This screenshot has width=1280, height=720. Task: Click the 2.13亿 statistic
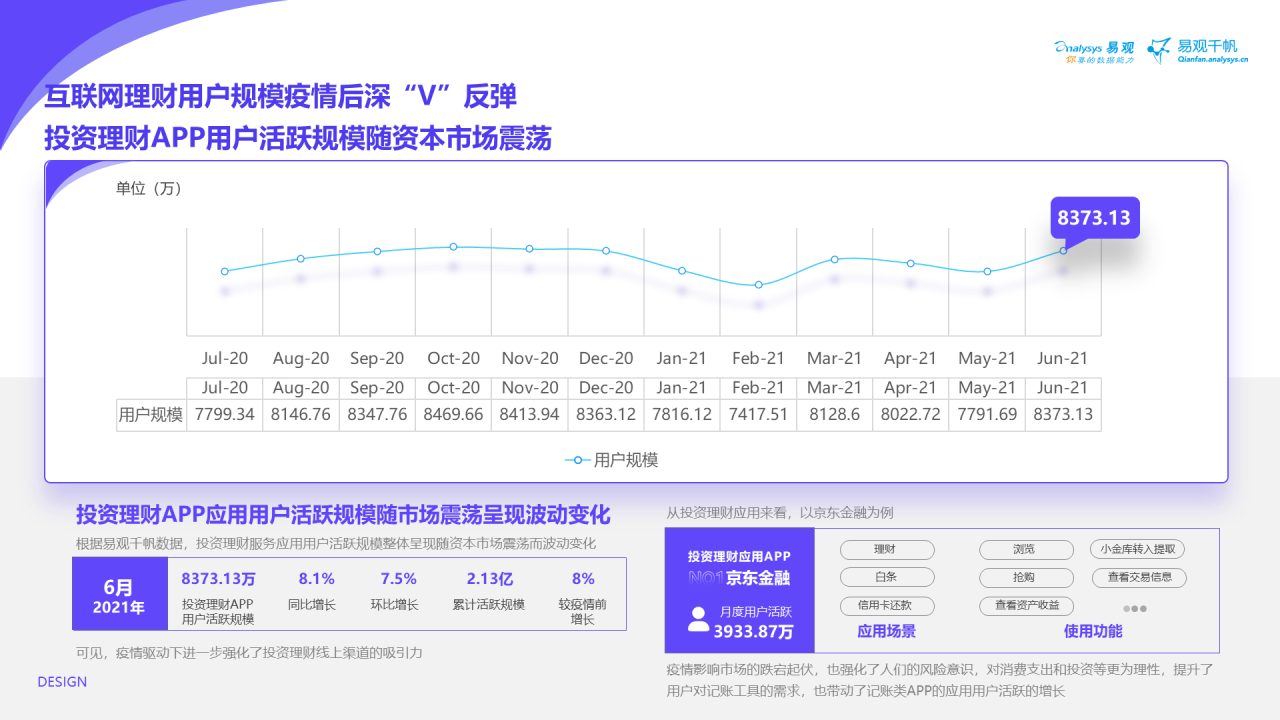coord(490,579)
